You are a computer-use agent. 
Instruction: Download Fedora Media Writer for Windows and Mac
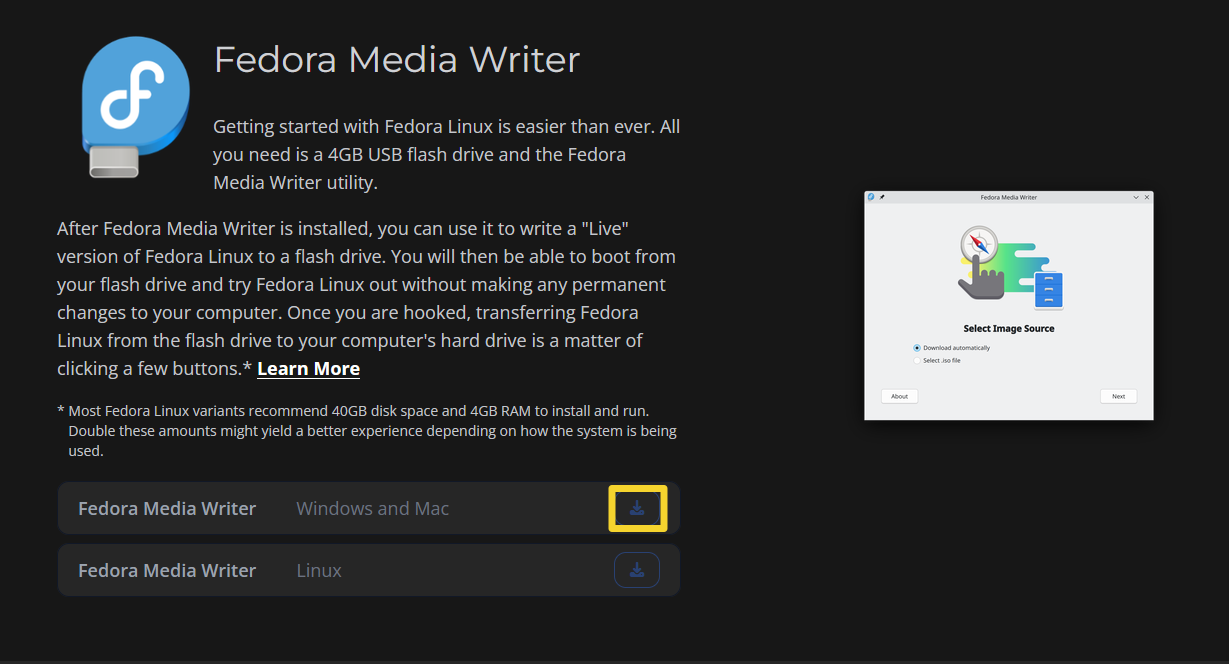tap(637, 509)
